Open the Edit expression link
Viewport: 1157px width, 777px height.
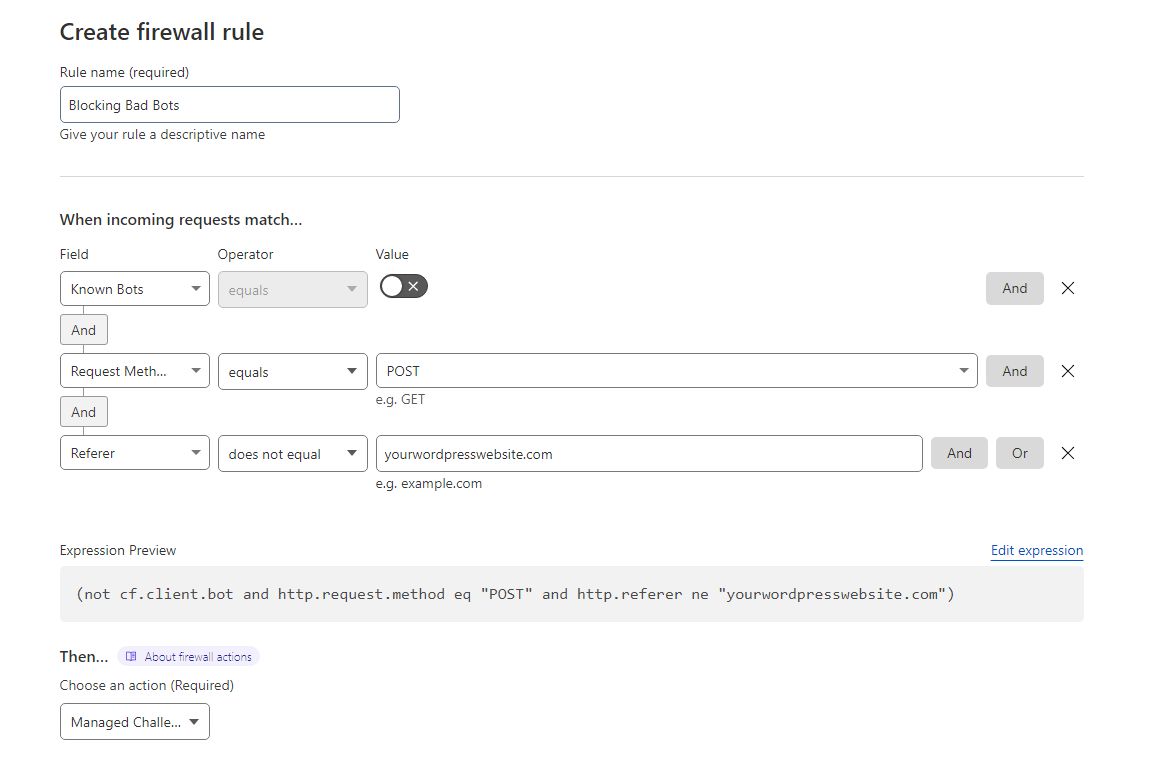click(1037, 550)
